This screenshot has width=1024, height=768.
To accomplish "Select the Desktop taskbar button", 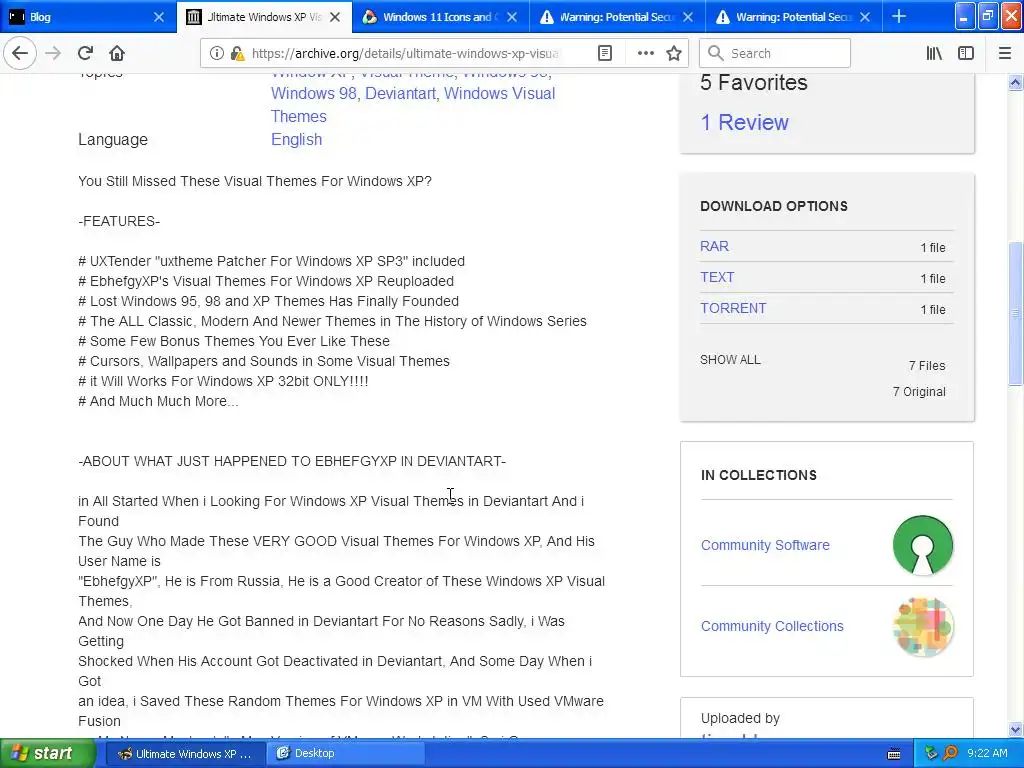I will 345,754.
